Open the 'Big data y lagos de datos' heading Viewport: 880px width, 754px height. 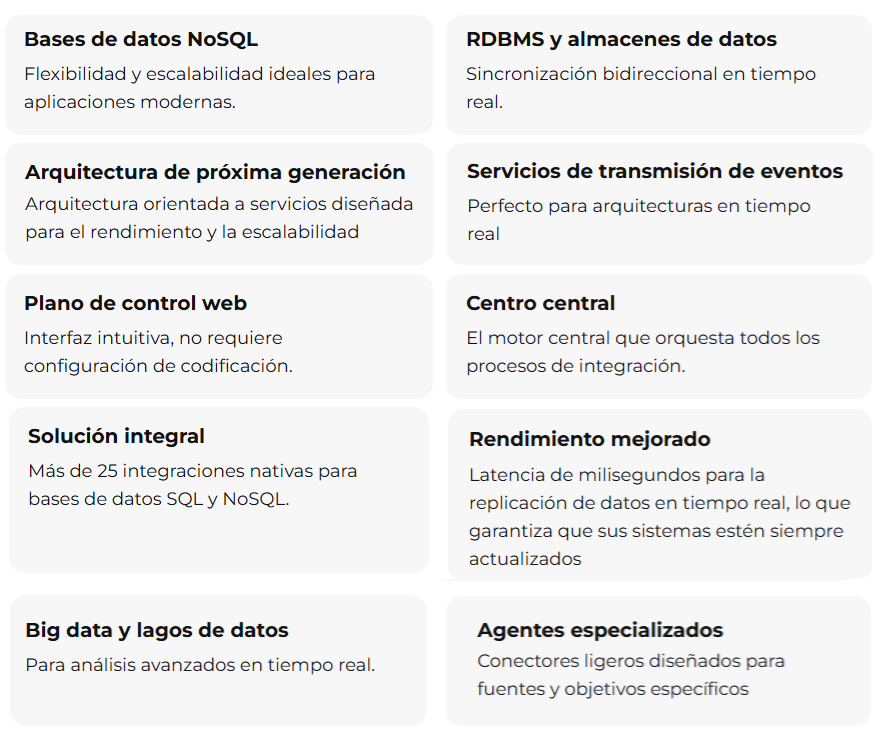click(x=156, y=630)
